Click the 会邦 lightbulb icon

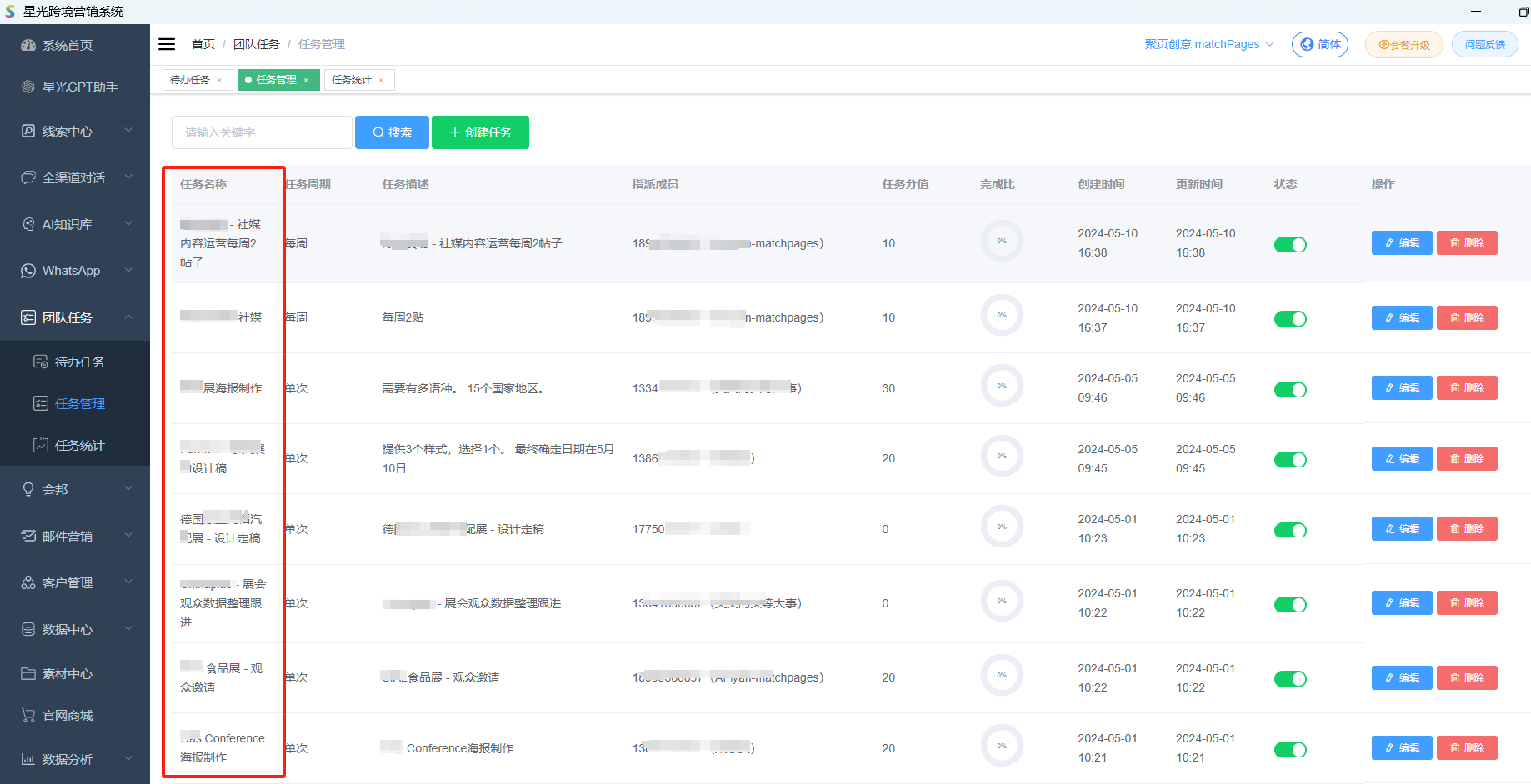tap(28, 489)
